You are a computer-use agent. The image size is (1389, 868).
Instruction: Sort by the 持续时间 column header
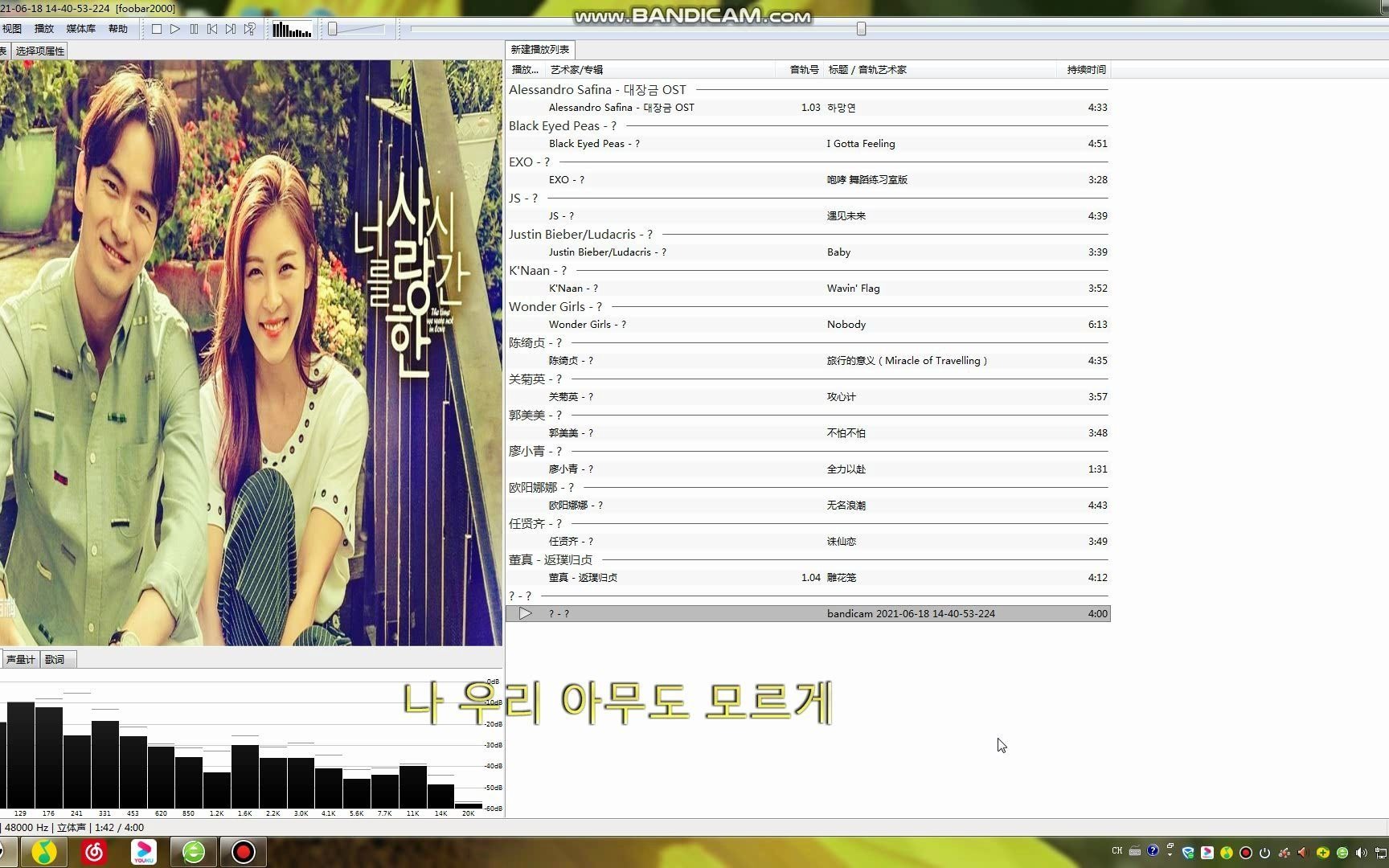click(1084, 70)
